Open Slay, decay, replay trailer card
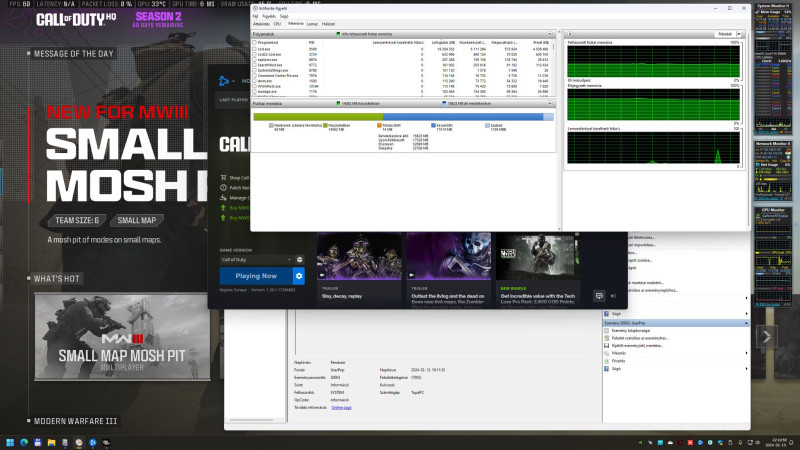Screen dimensions: 800x450 (359, 269)
